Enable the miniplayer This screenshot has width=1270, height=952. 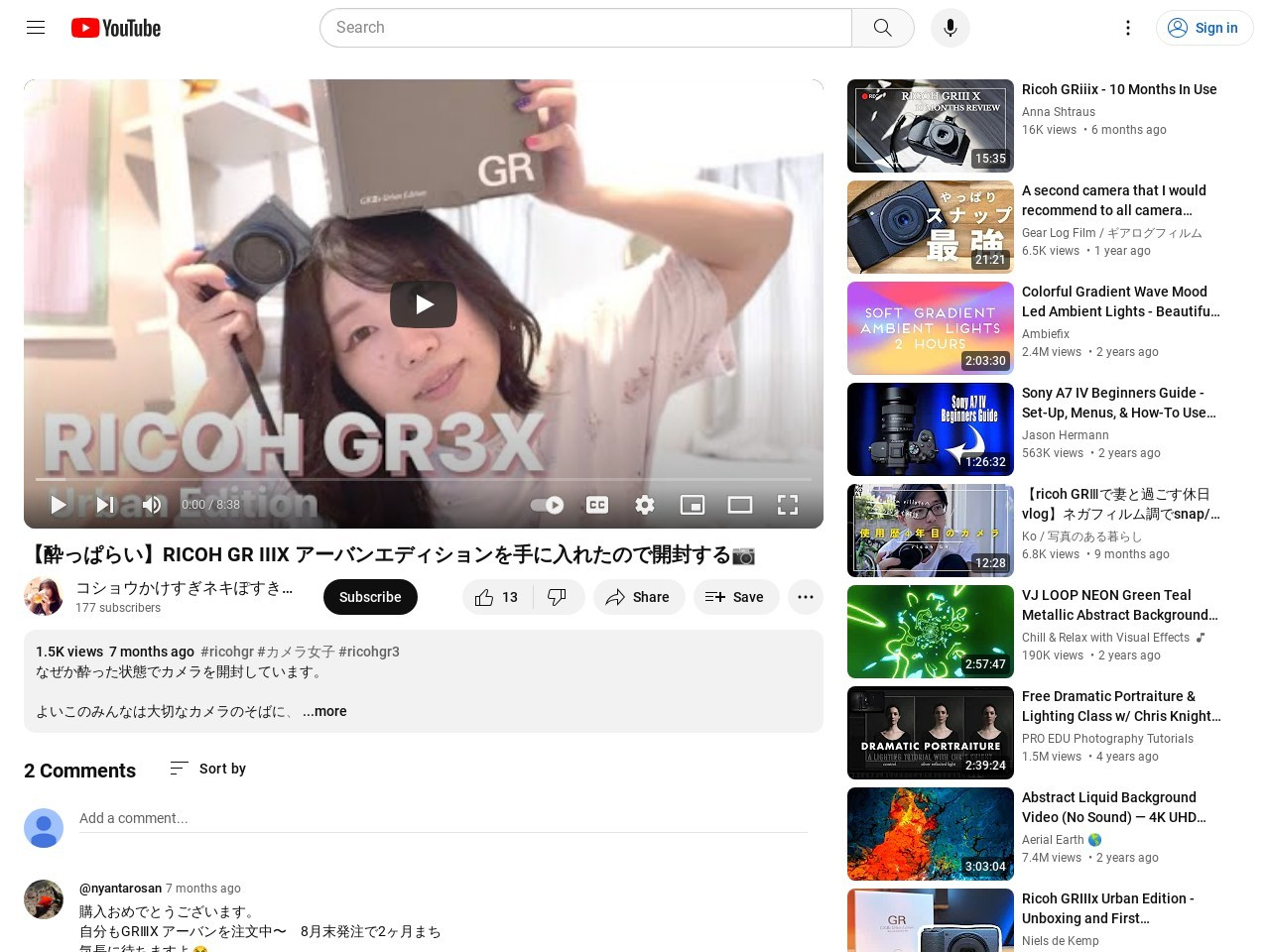pyautogui.click(x=693, y=505)
